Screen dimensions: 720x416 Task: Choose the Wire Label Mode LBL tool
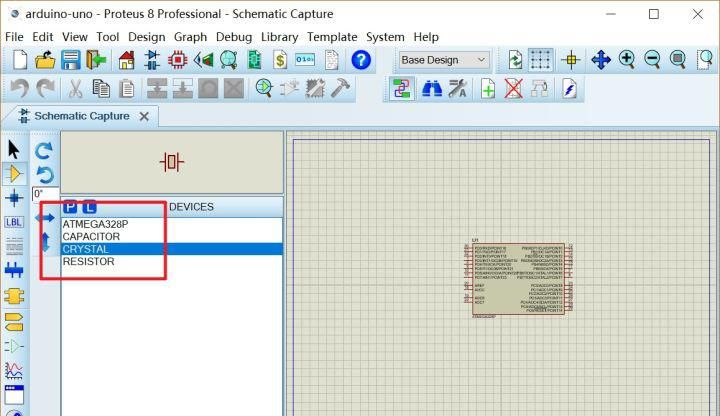pyautogui.click(x=14, y=222)
